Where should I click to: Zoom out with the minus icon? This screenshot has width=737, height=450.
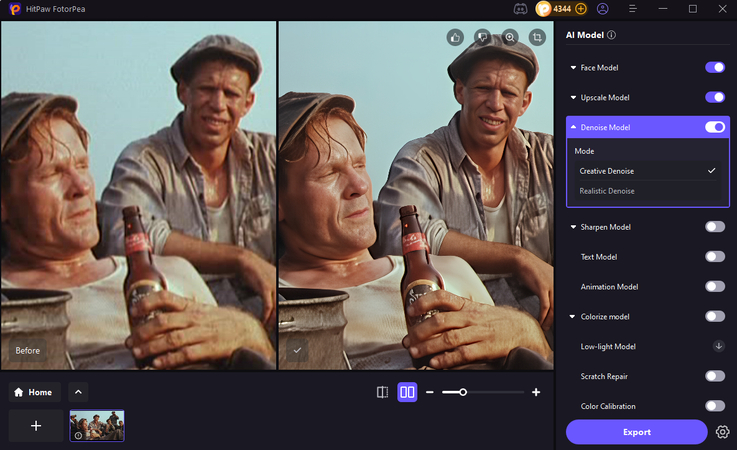(x=430, y=392)
